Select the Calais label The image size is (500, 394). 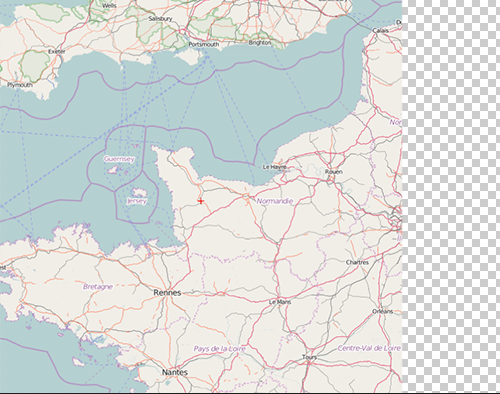click(380, 30)
